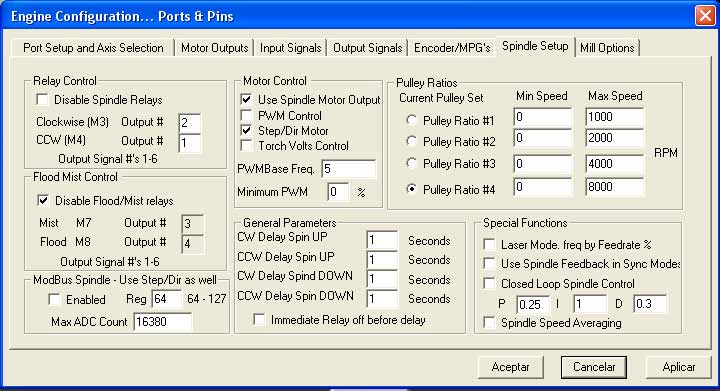Uncheck Use Spindle Motor Output
This screenshot has width=720, height=391.
pos(246,99)
